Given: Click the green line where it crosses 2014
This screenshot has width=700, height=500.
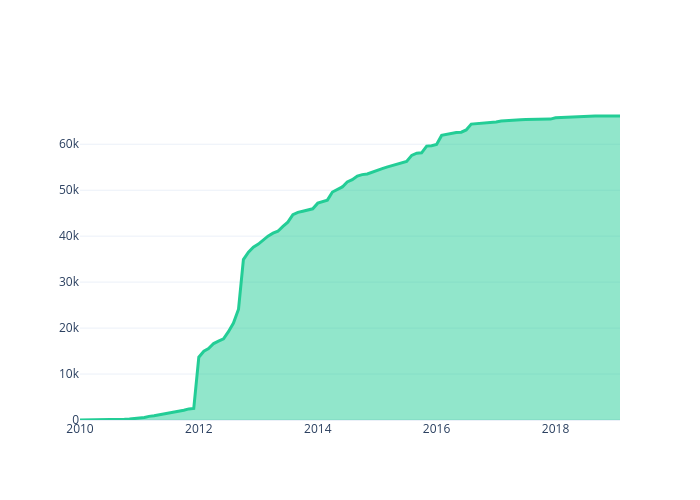Looking at the screenshot, I should (x=318, y=203).
